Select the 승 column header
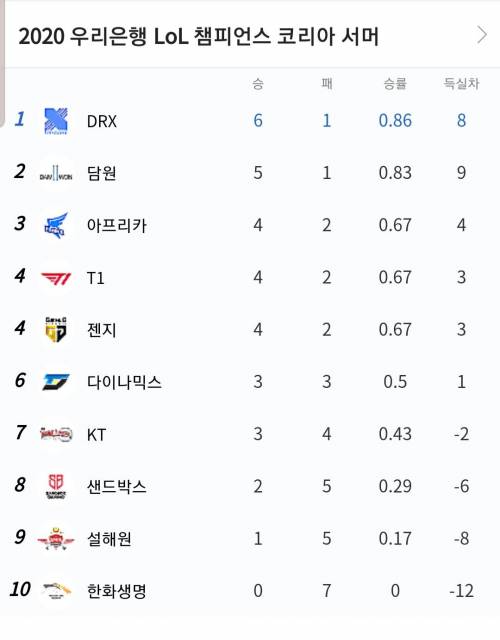 [x=258, y=84]
